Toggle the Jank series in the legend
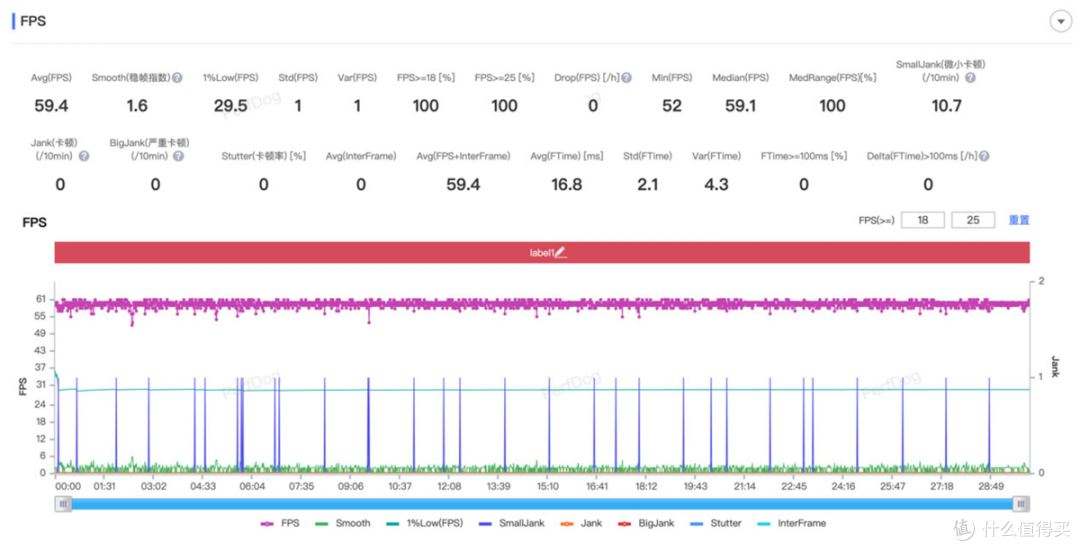The height and width of the screenshot is (551, 1080). tap(581, 523)
